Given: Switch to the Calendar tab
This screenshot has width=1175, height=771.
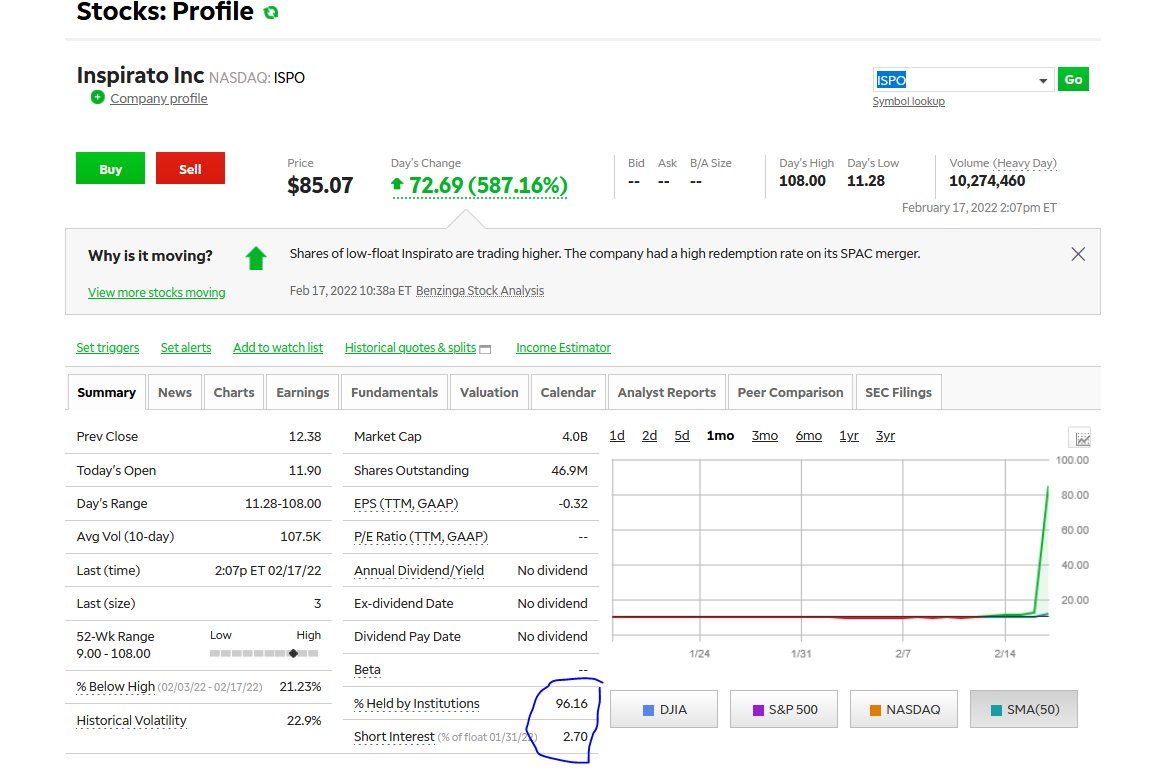Looking at the screenshot, I should click(x=568, y=393).
